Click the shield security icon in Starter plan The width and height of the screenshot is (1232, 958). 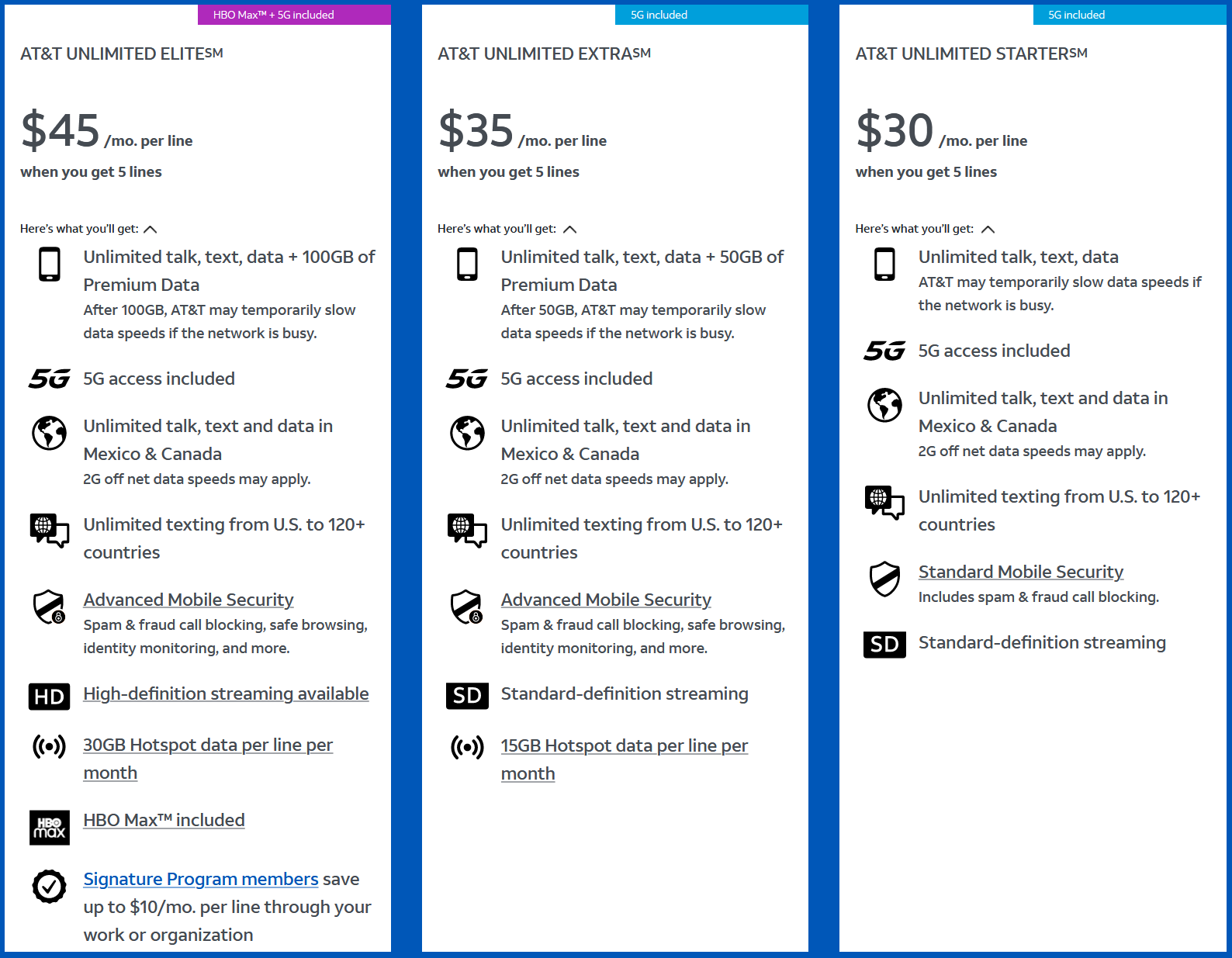(x=884, y=579)
